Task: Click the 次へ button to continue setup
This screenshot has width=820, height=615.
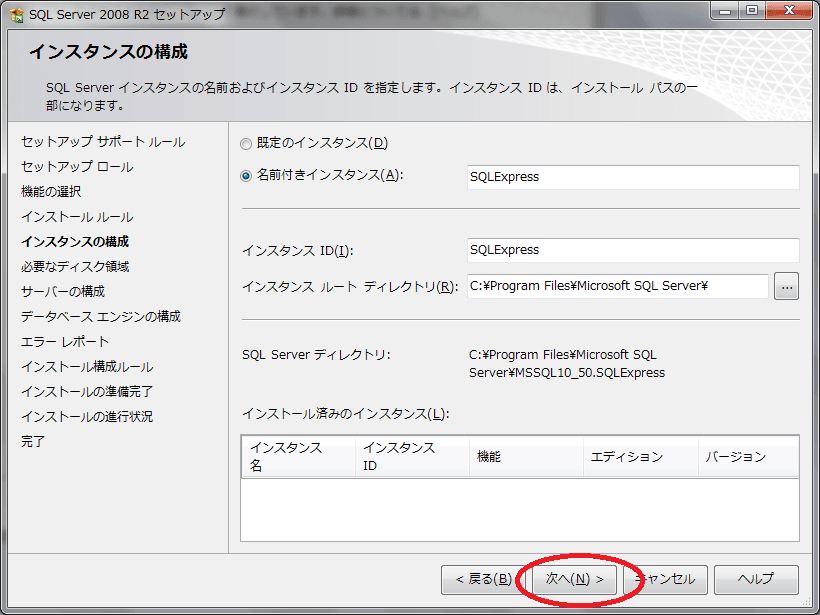Action: (x=570, y=579)
